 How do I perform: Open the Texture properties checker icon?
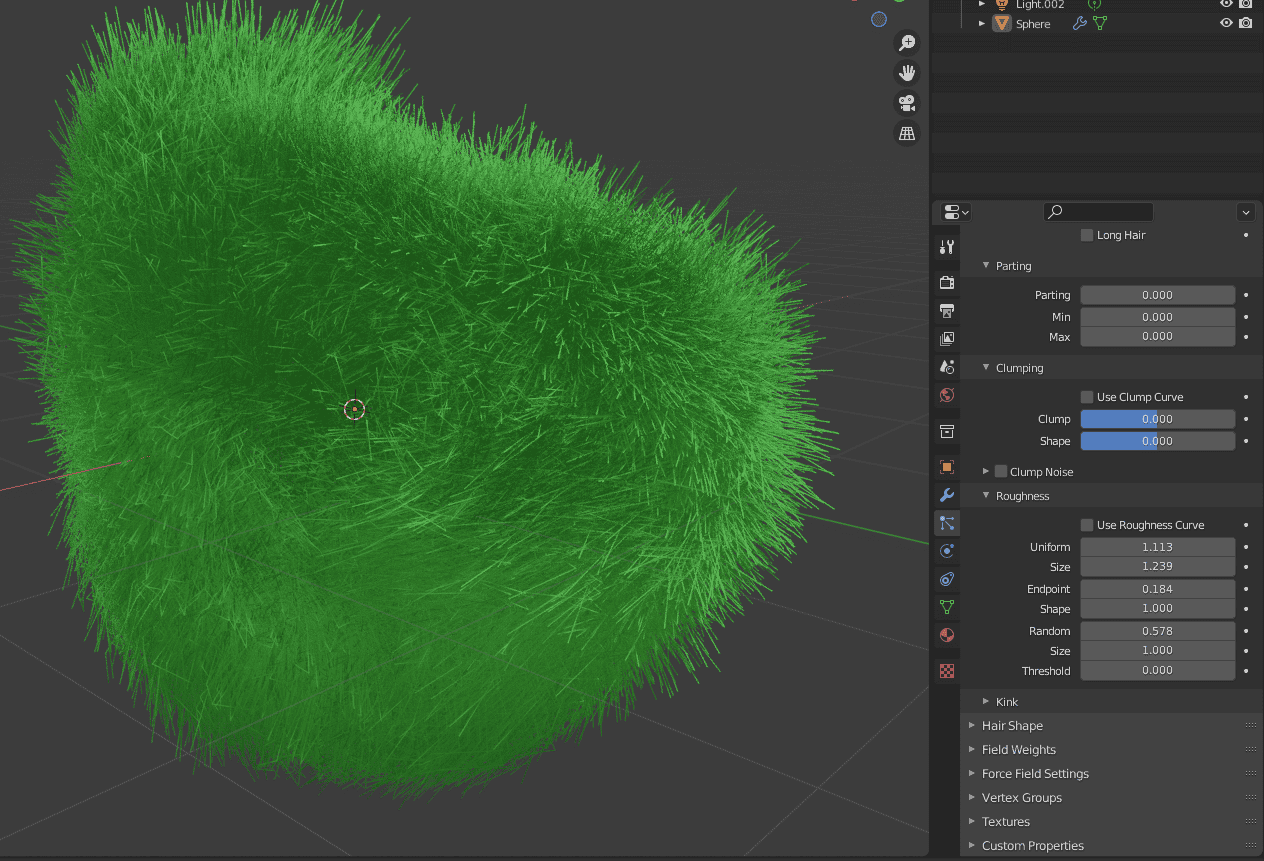(946, 670)
